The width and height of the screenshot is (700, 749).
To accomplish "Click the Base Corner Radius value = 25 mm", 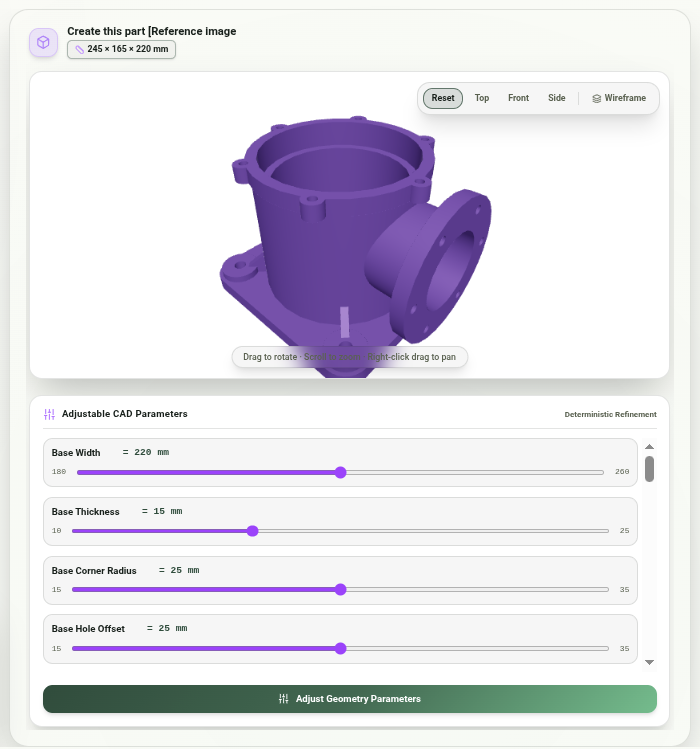I will pyautogui.click(x=179, y=570).
